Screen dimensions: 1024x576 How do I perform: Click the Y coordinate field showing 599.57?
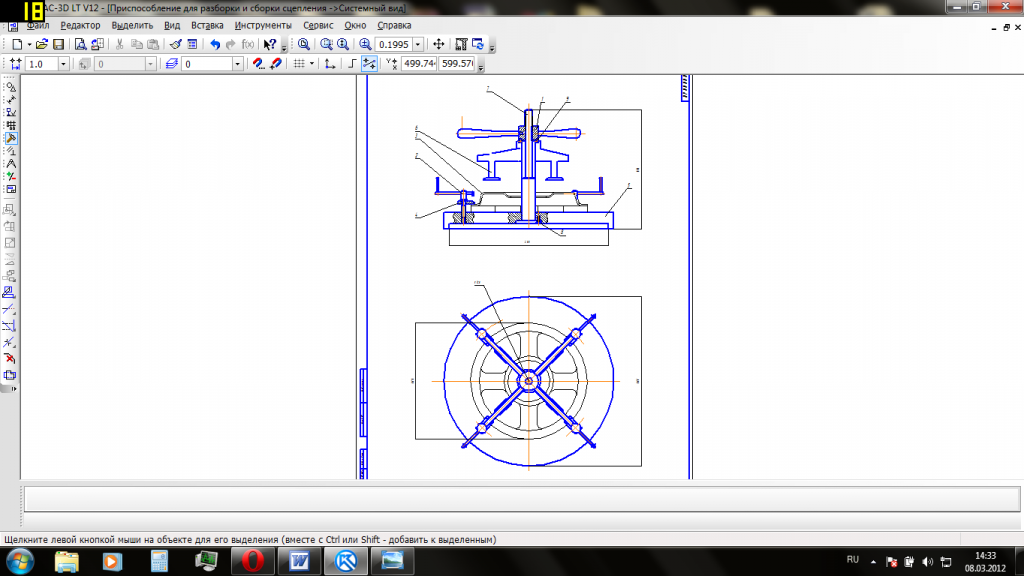456,64
